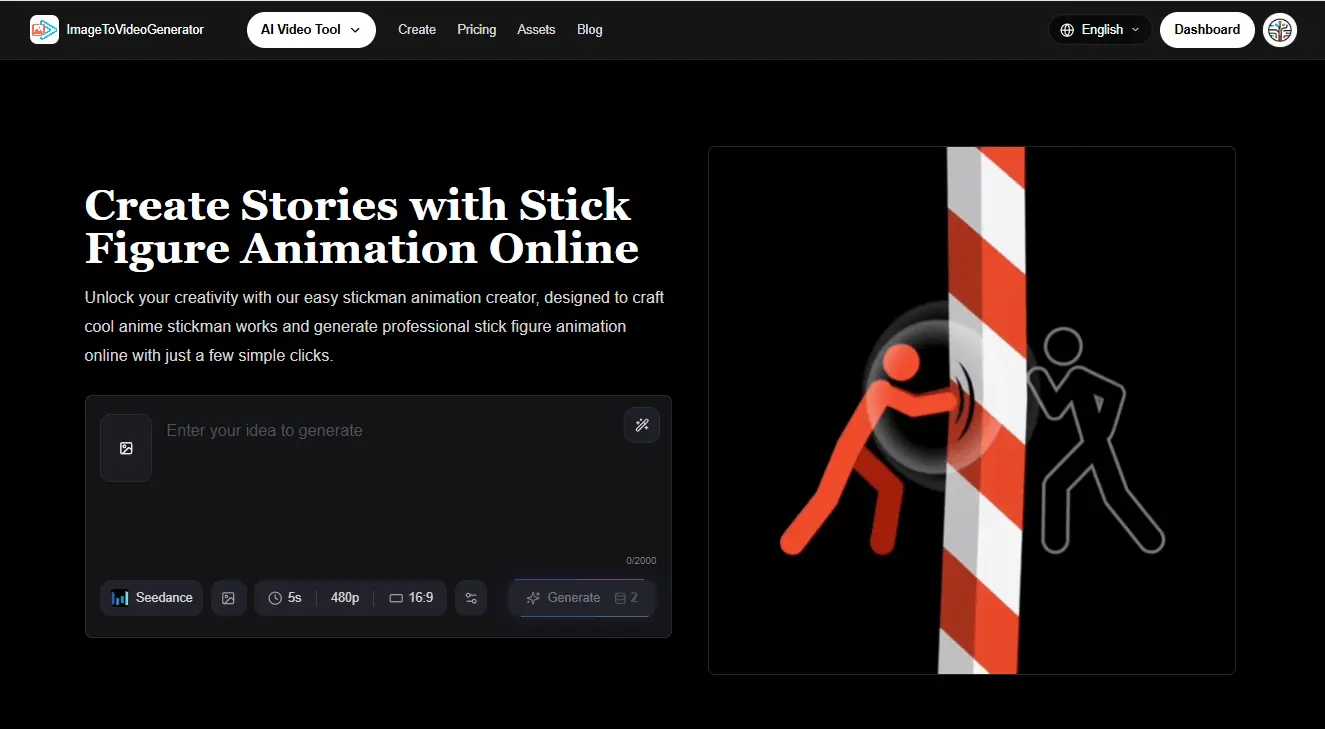This screenshot has height=729, width=1325.
Task: Click the stick figure animation preview
Action: (971, 410)
